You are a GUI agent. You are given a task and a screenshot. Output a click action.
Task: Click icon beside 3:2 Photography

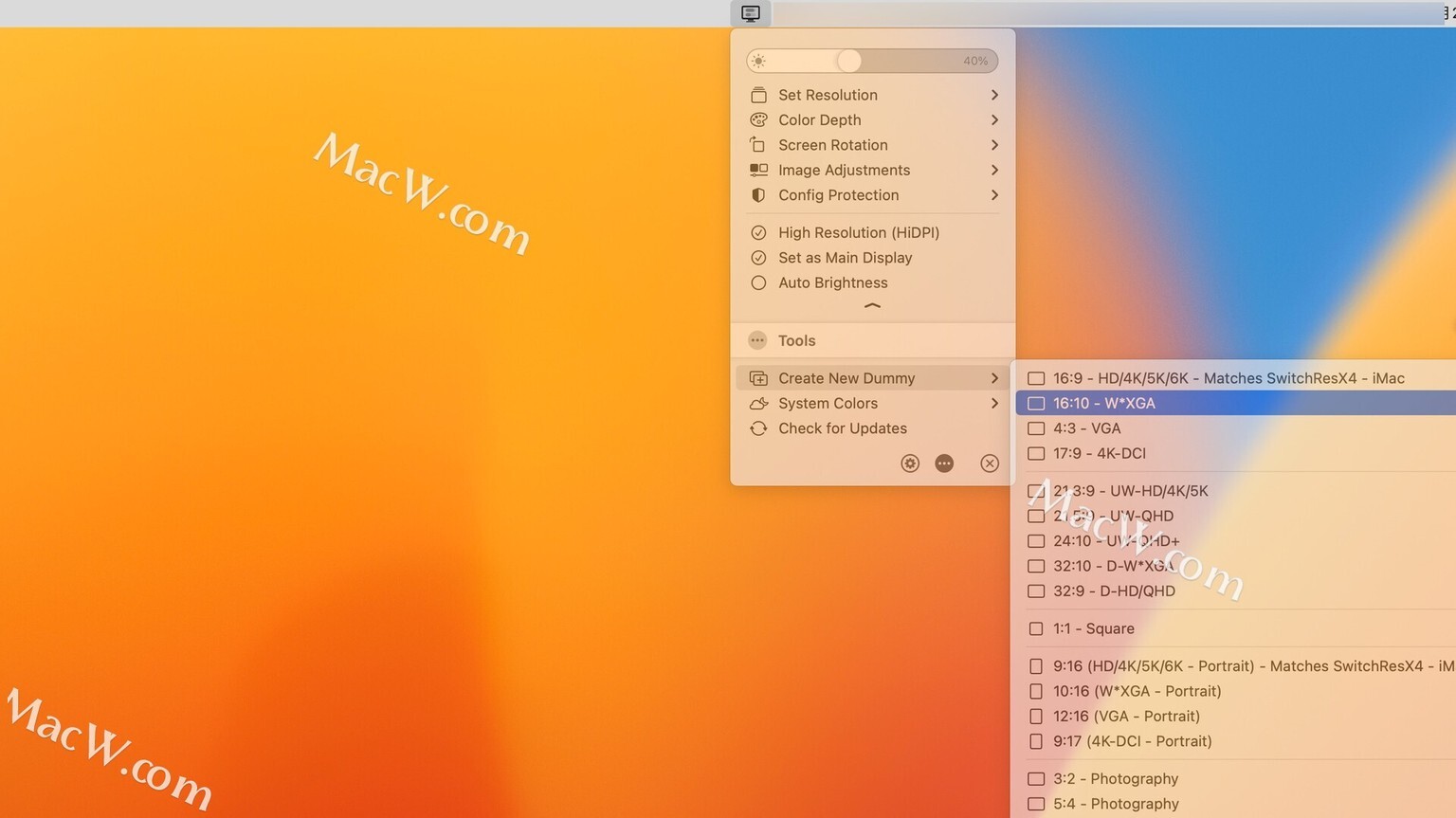(x=1036, y=779)
